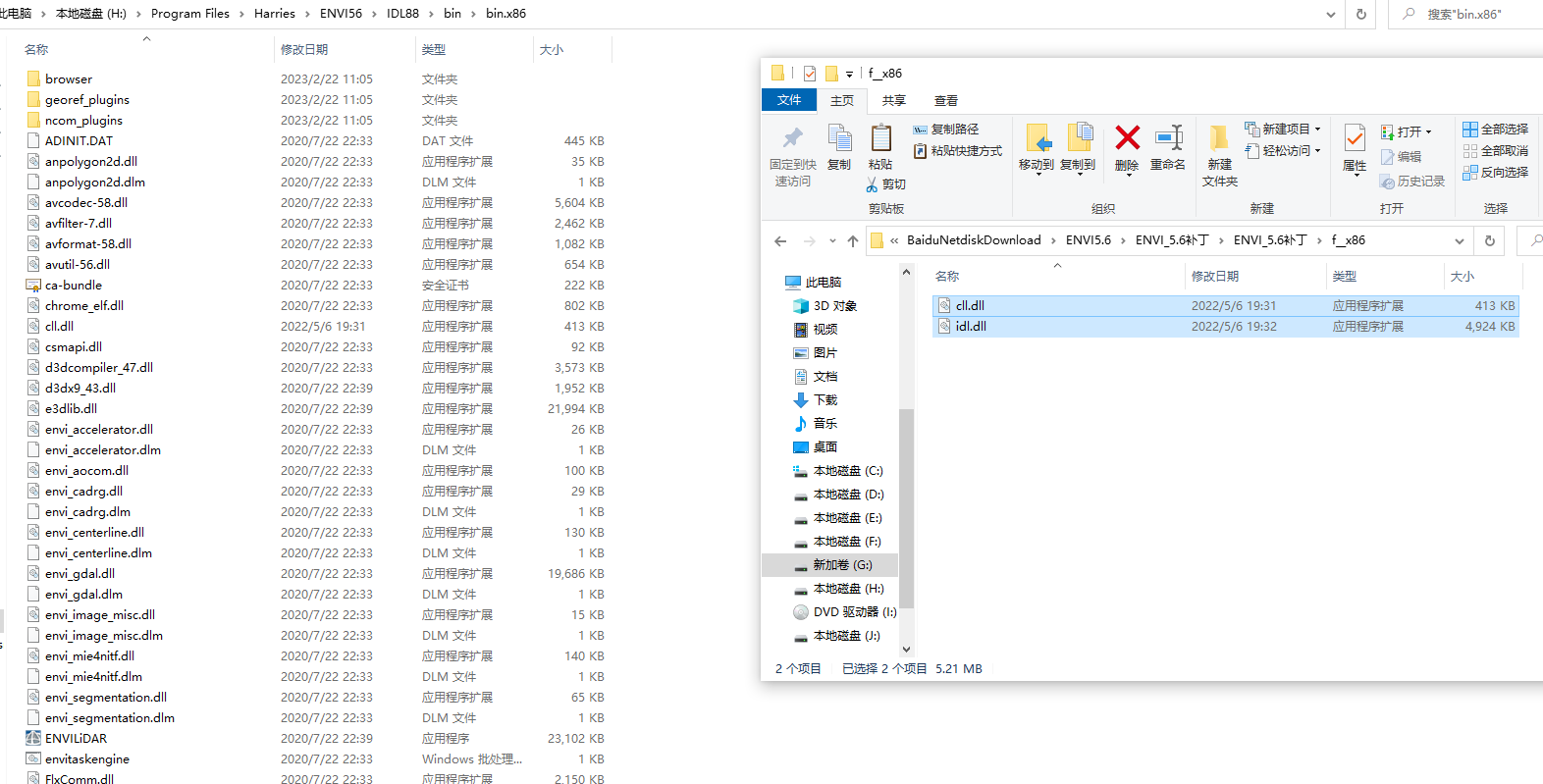The height and width of the screenshot is (784, 1543).
Task: Click Back arrow in f_x86 window
Action: click(x=780, y=240)
